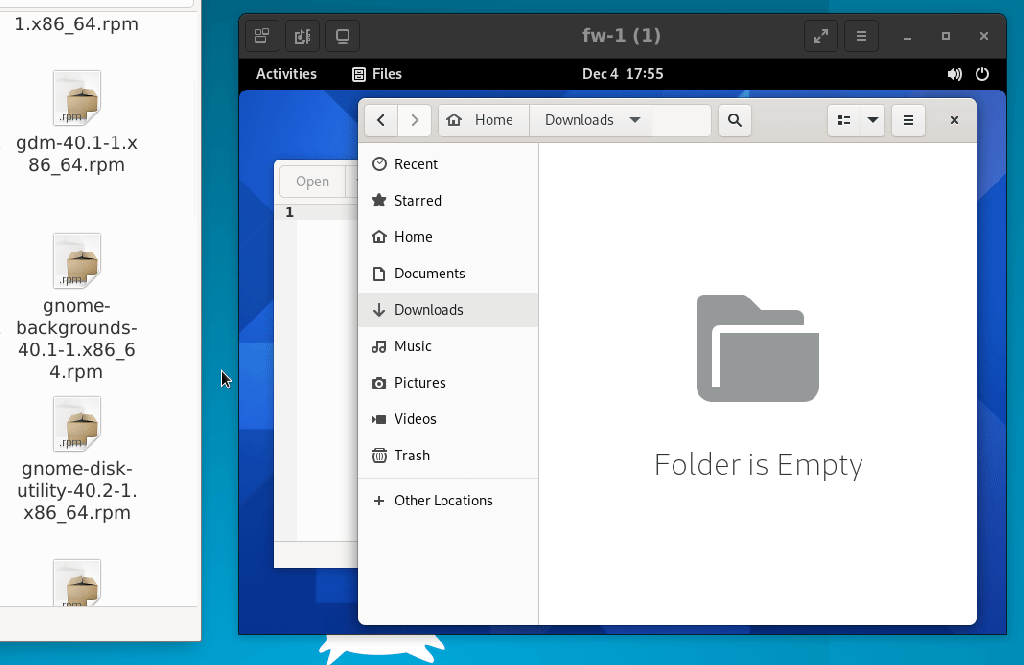Click the Open button in the text editor
Screen dimensions: 1024x665
(312, 181)
